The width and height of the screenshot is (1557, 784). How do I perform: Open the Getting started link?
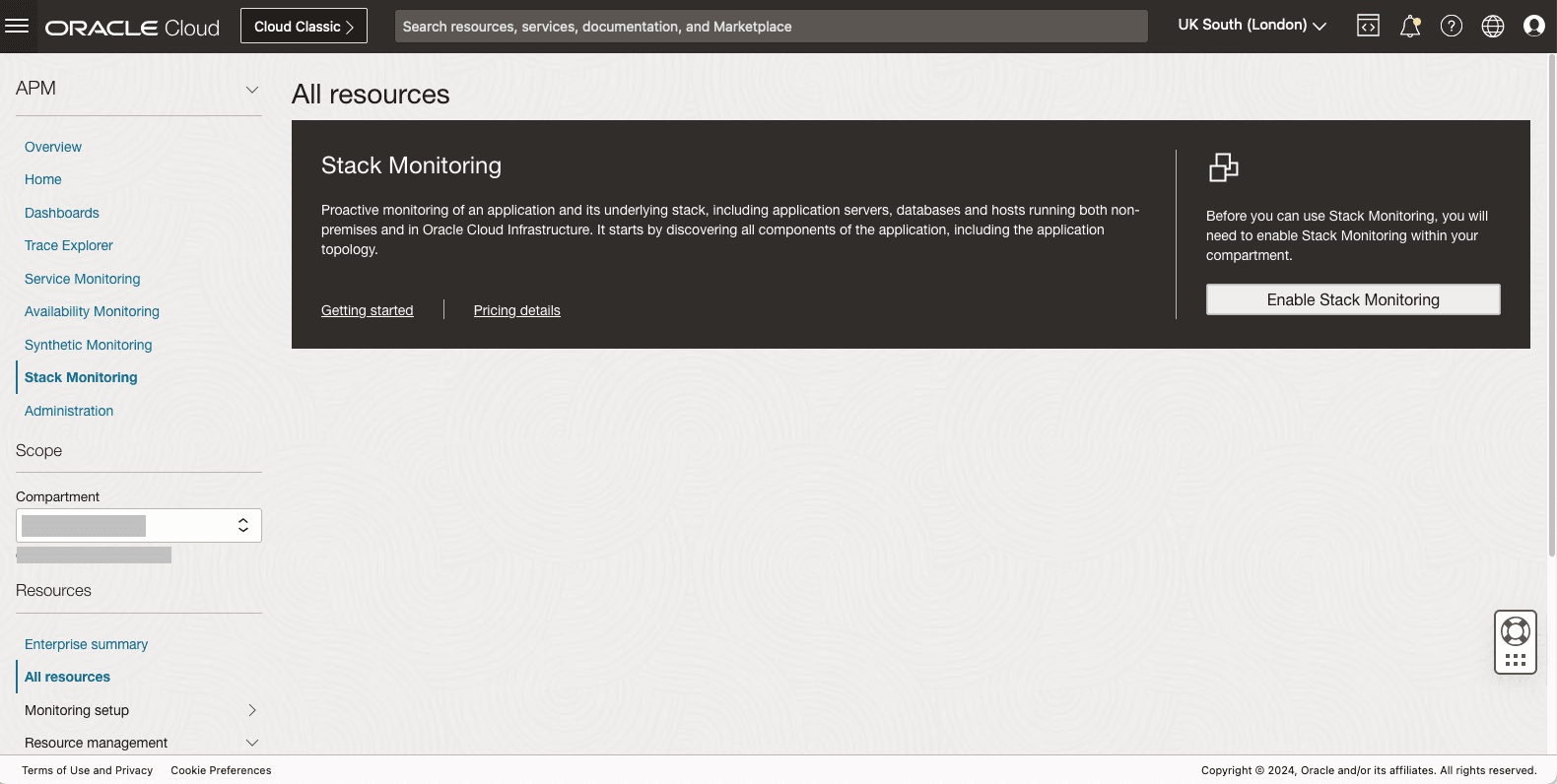coord(367,310)
